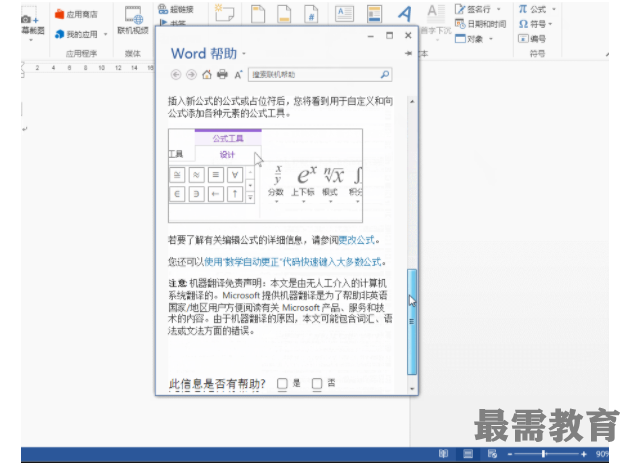626x465 pixels.
Task: Click the Equation Tools illustration image
Action: point(265,176)
